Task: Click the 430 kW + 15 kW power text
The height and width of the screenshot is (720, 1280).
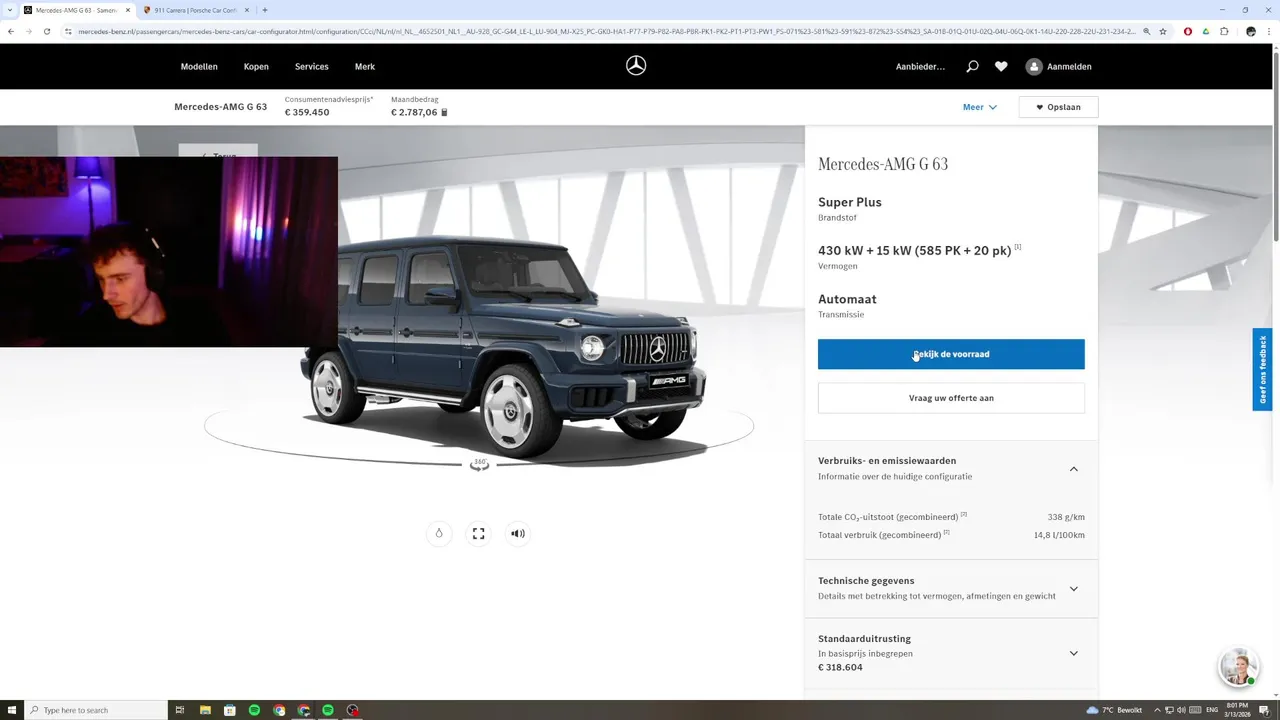Action: [914, 250]
